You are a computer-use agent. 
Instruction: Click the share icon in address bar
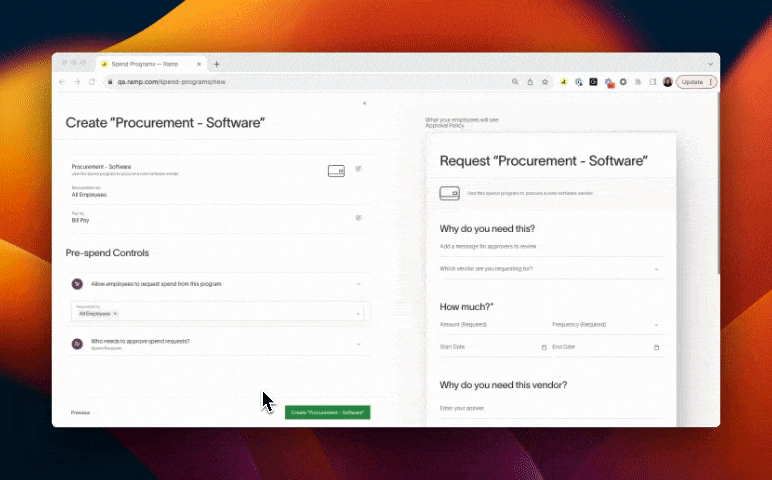coord(530,82)
